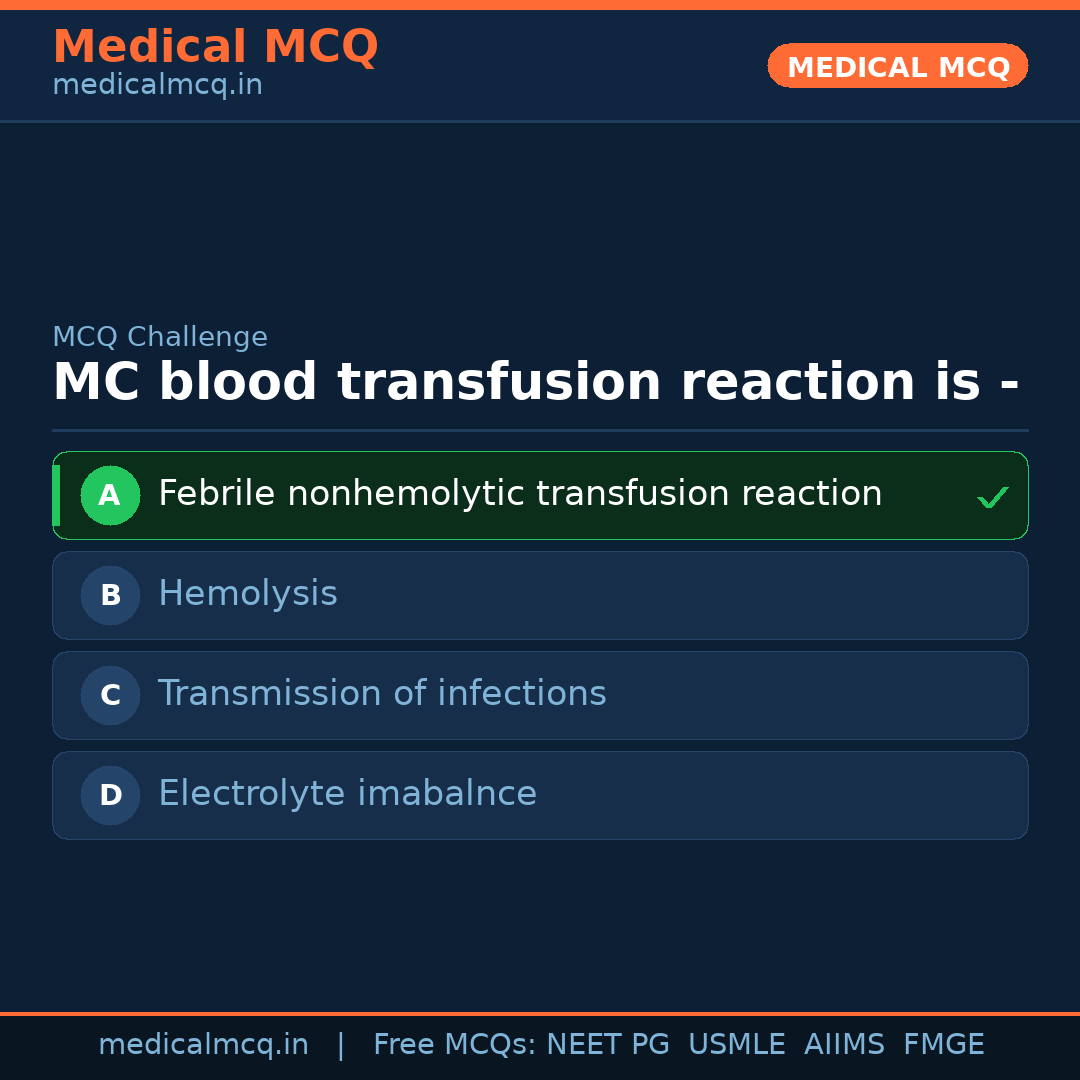Select the C letter circle
The height and width of the screenshot is (1080, 1080).
[110, 695]
